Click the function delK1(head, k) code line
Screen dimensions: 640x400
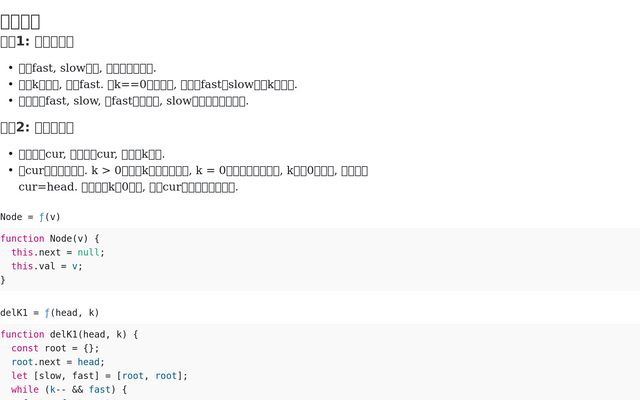pos(69,335)
